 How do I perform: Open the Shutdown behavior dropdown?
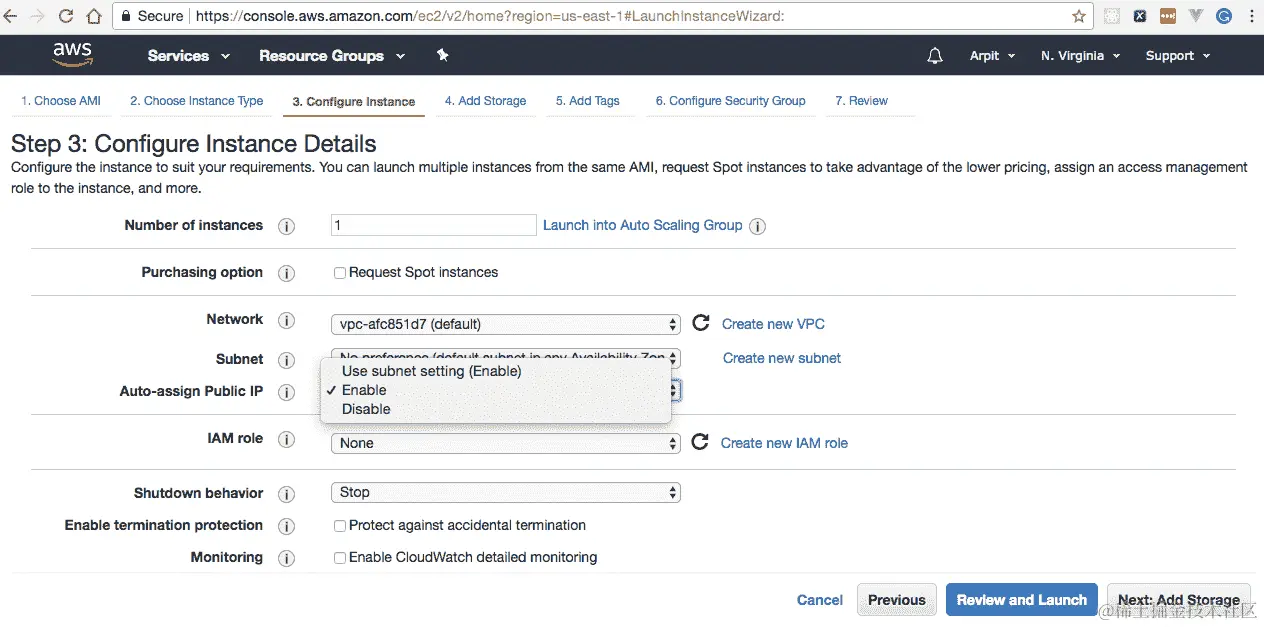(x=505, y=492)
